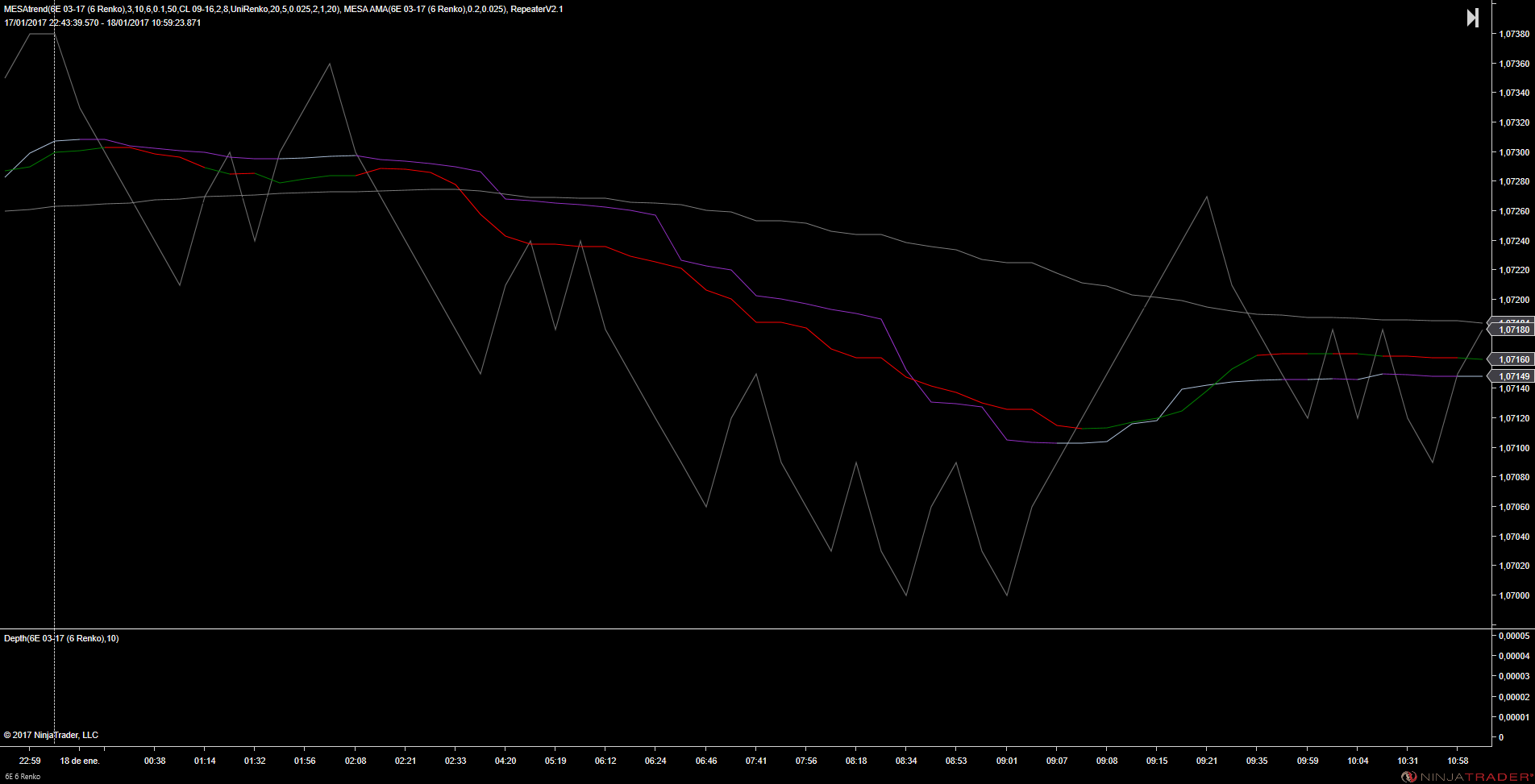The height and width of the screenshot is (784, 1535).
Task: Click the 1,07220 price axis label
Action: (1514, 270)
